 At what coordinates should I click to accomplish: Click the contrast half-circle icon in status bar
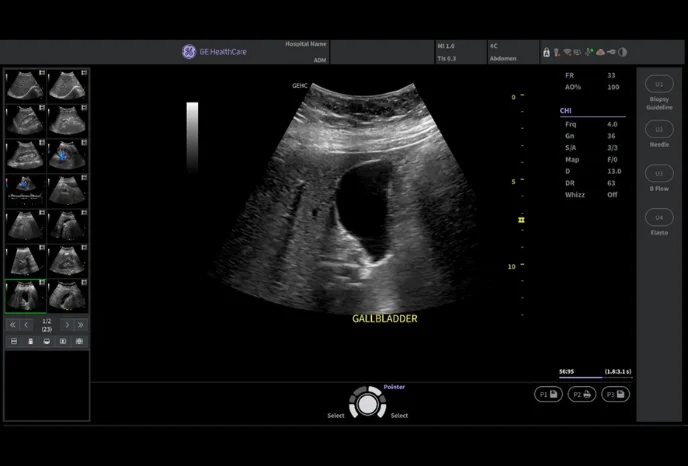tap(622, 51)
